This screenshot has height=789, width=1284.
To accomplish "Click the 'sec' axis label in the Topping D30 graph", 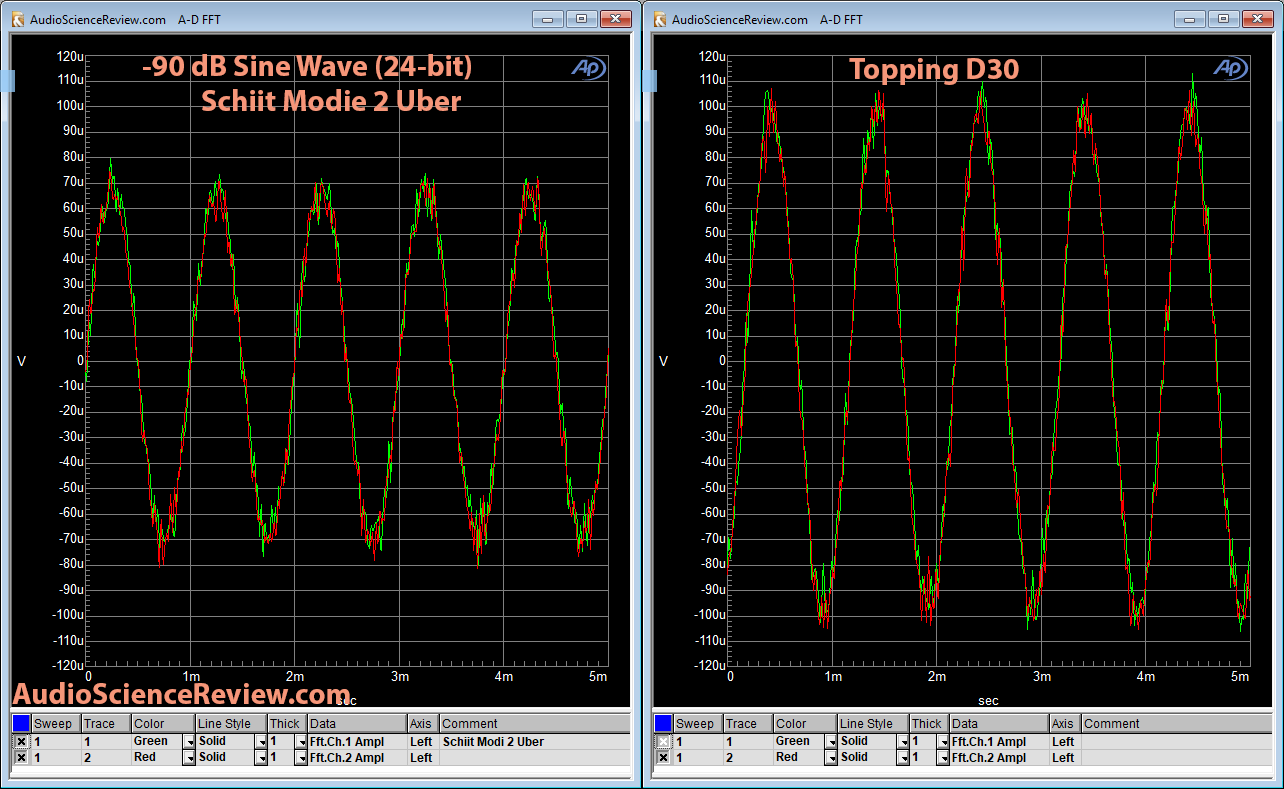I will (988, 700).
